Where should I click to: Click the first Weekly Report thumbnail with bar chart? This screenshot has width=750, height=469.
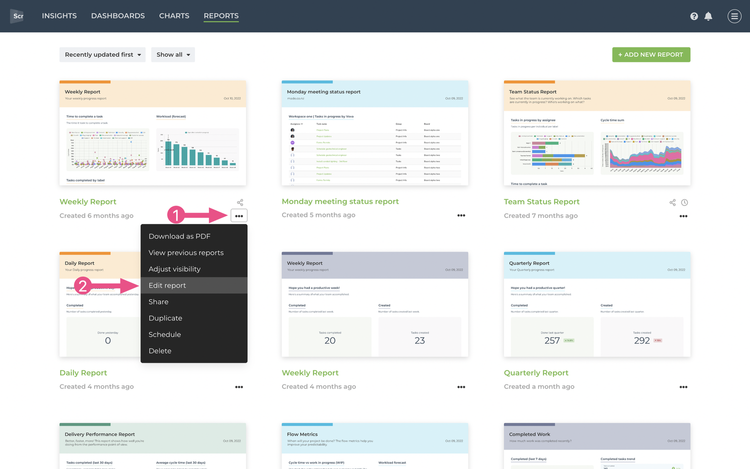click(x=153, y=133)
